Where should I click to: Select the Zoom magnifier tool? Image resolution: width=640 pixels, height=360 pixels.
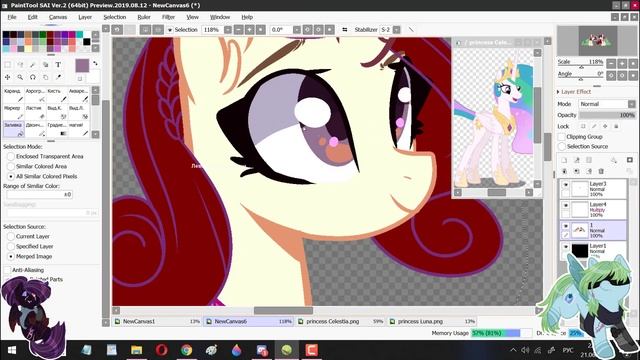[20, 77]
